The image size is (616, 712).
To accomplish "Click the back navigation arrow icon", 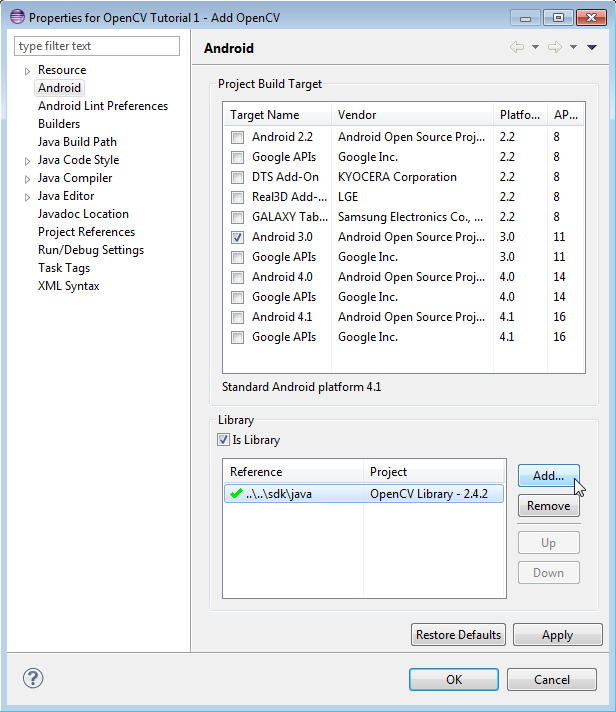I will click(x=517, y=47).
